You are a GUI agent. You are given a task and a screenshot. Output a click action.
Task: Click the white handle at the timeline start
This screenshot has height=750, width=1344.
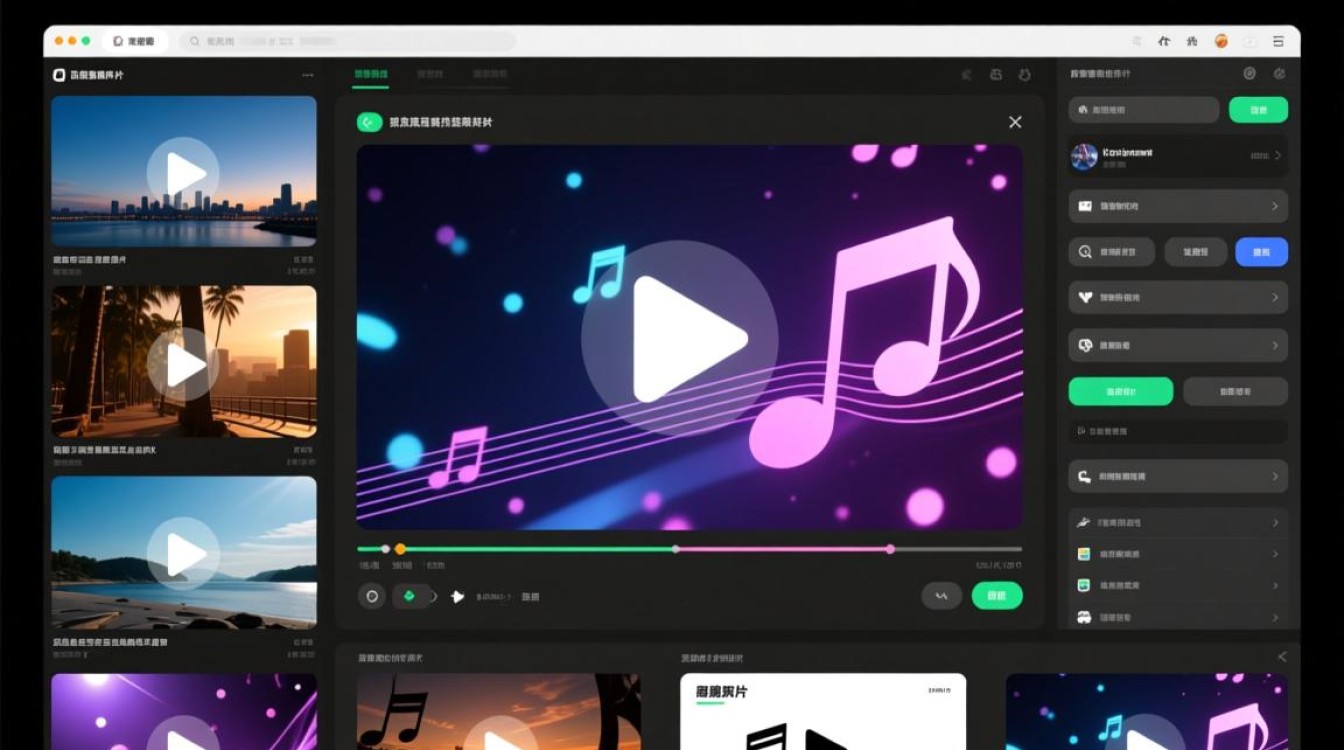click(x=385, y=549)
